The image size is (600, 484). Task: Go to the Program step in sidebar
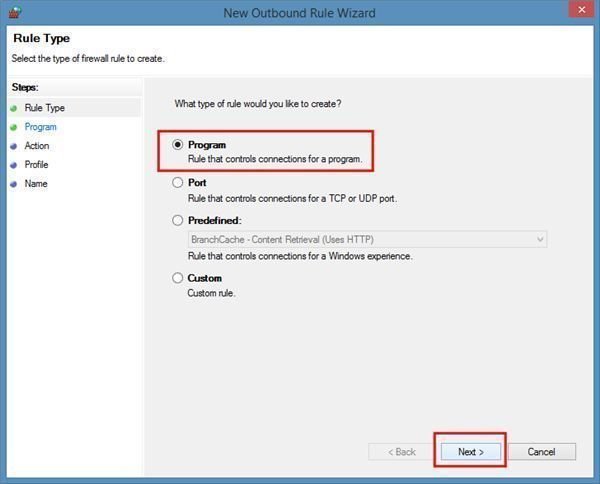pos(41,127)
